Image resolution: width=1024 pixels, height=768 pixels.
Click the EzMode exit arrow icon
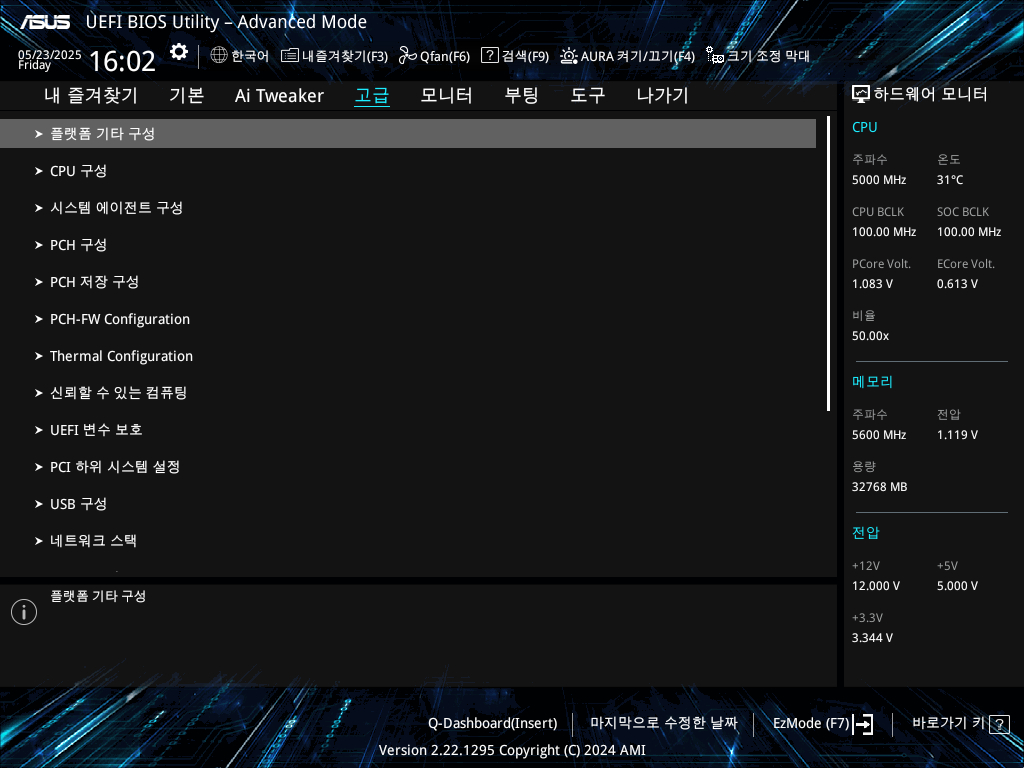tap(863, 724)
